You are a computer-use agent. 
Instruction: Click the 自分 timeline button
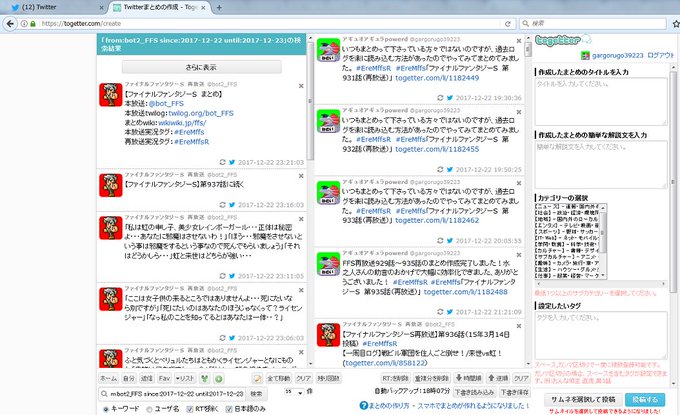[129, 379]
